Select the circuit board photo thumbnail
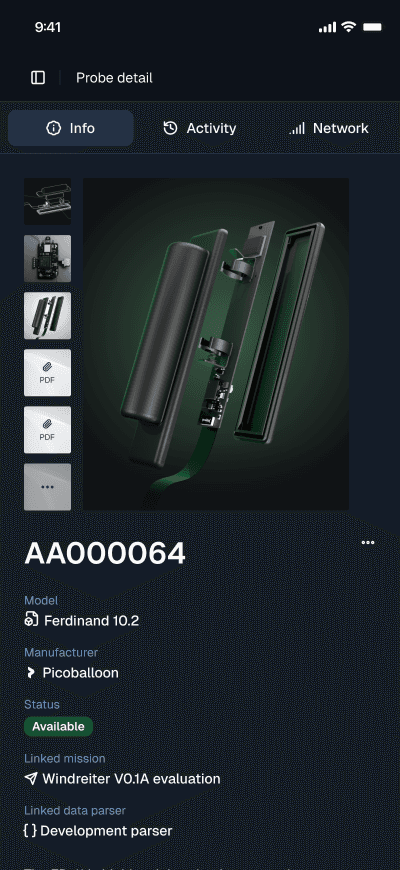 pos(47,259)
